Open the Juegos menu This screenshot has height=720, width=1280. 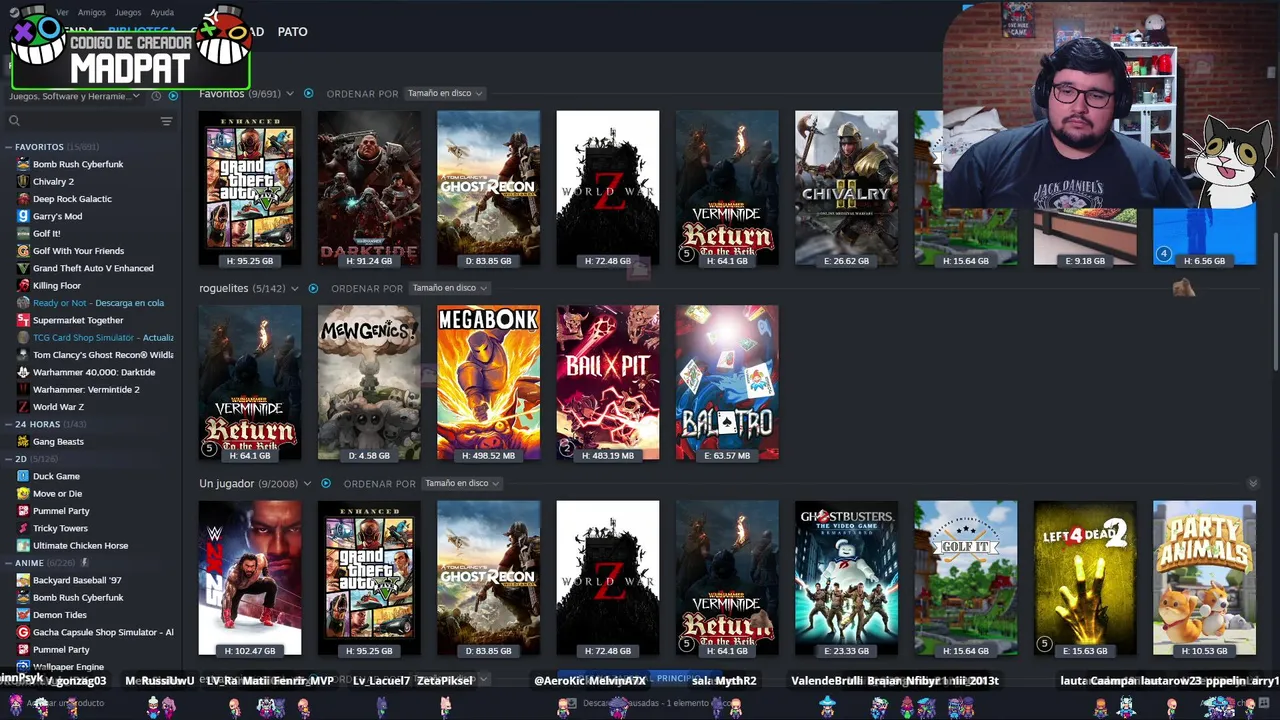128,12
